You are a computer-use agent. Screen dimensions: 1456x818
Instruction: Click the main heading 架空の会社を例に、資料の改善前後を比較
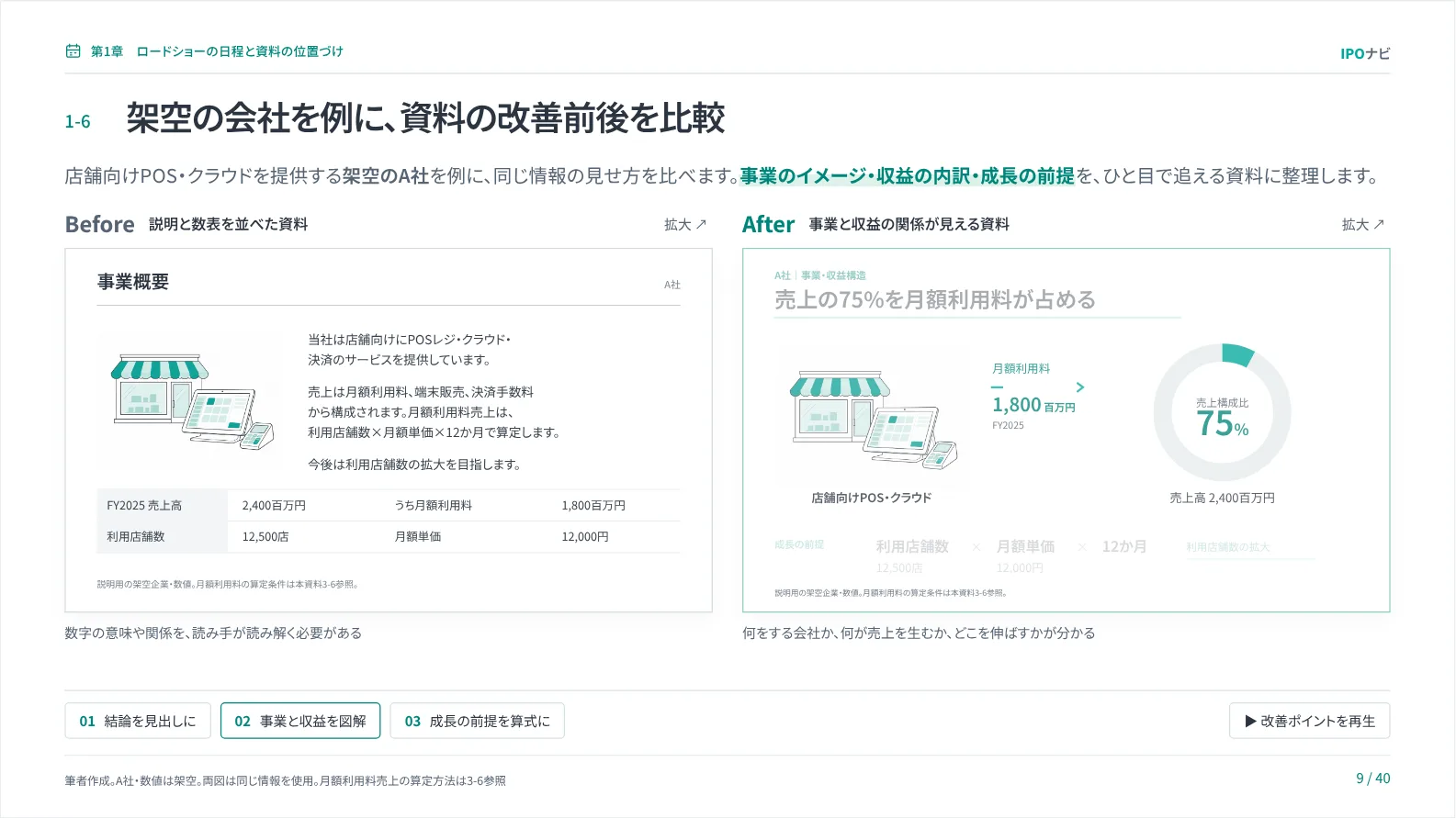tap(426, 118)
